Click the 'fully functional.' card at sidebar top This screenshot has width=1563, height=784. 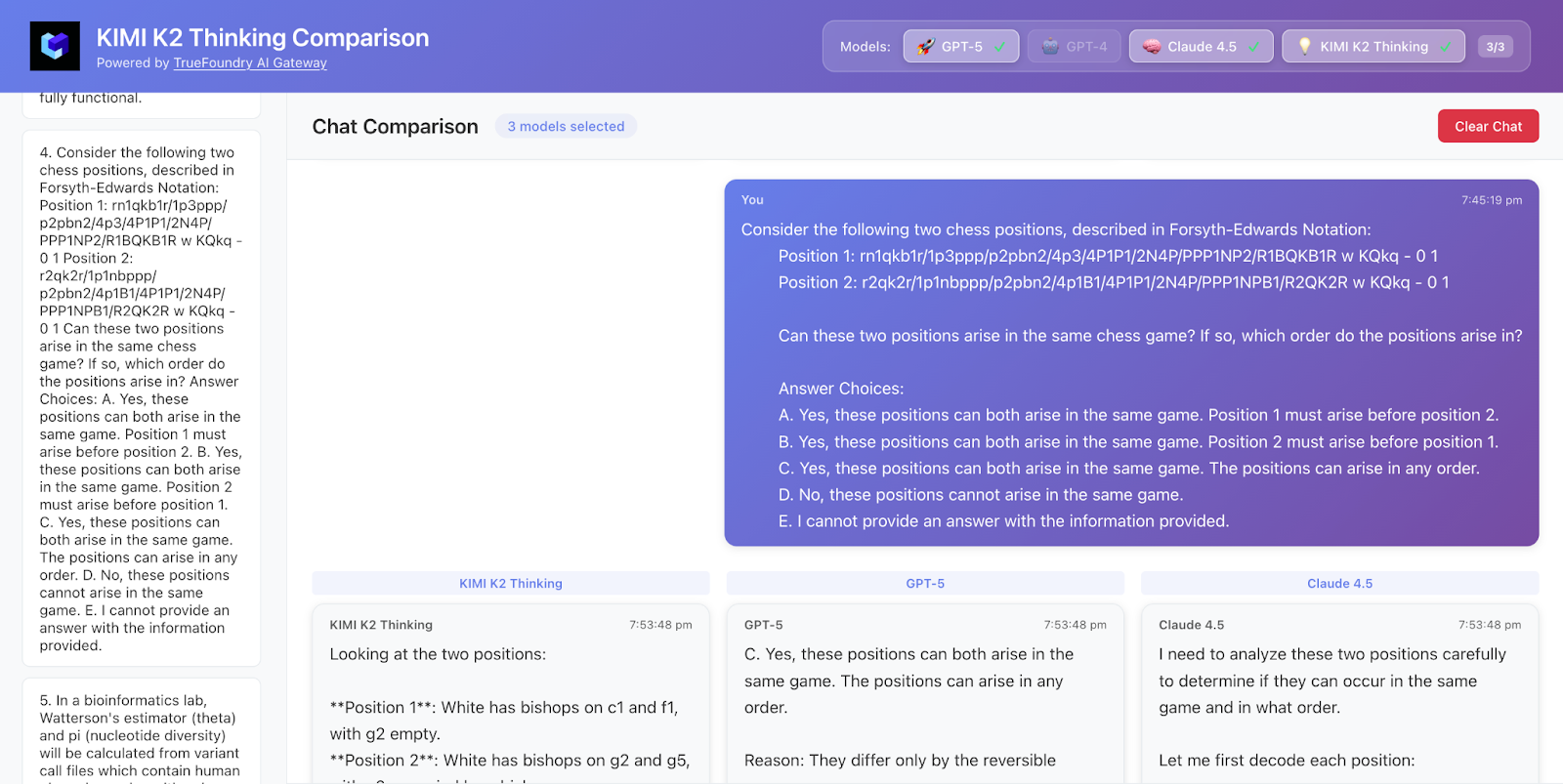pyautogui.click(x=142, y=104)
